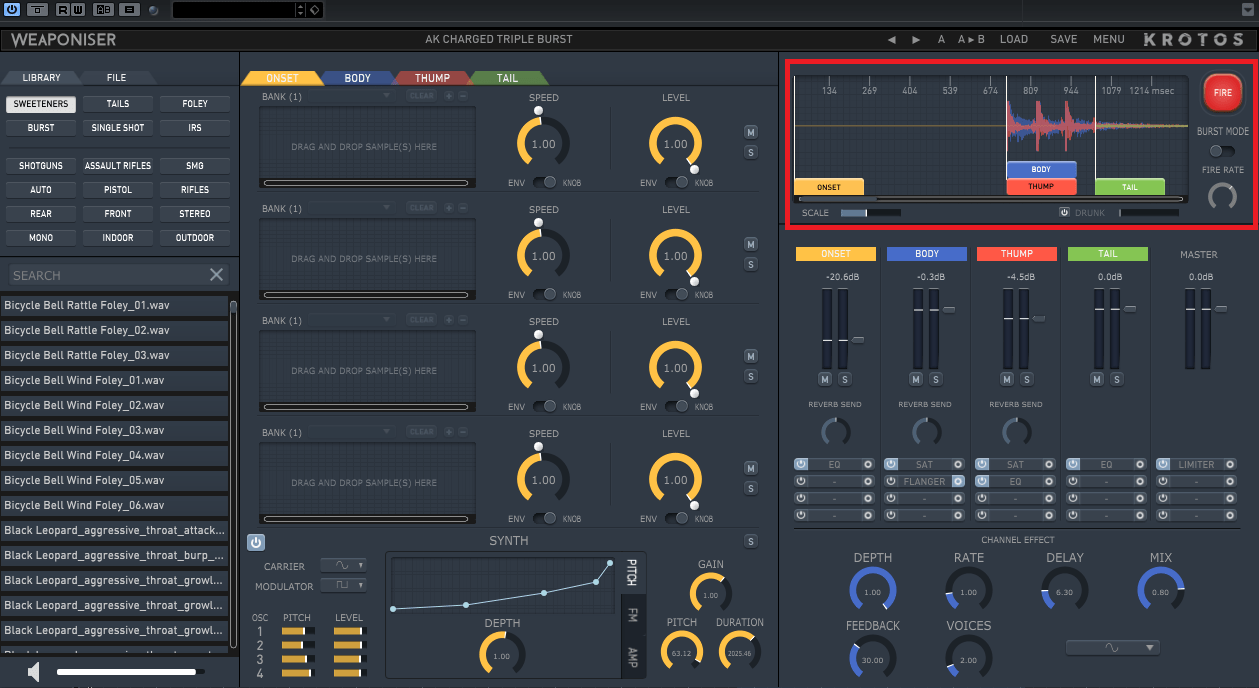Disable the THUMP EQ effect power
This screenshot has width=1259, height=688.
982,481
